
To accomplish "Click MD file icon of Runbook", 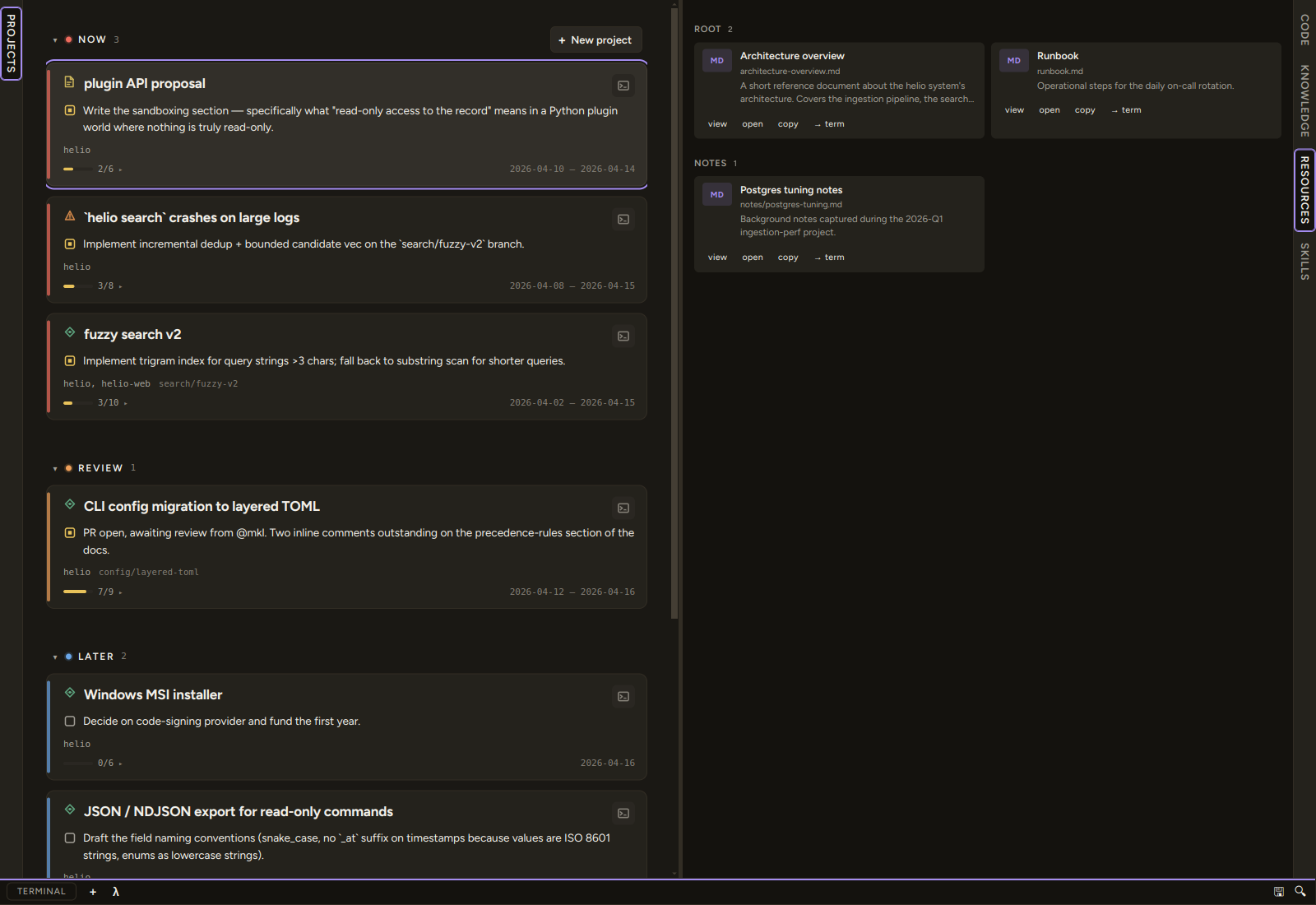I will (x=1014, y=61).
